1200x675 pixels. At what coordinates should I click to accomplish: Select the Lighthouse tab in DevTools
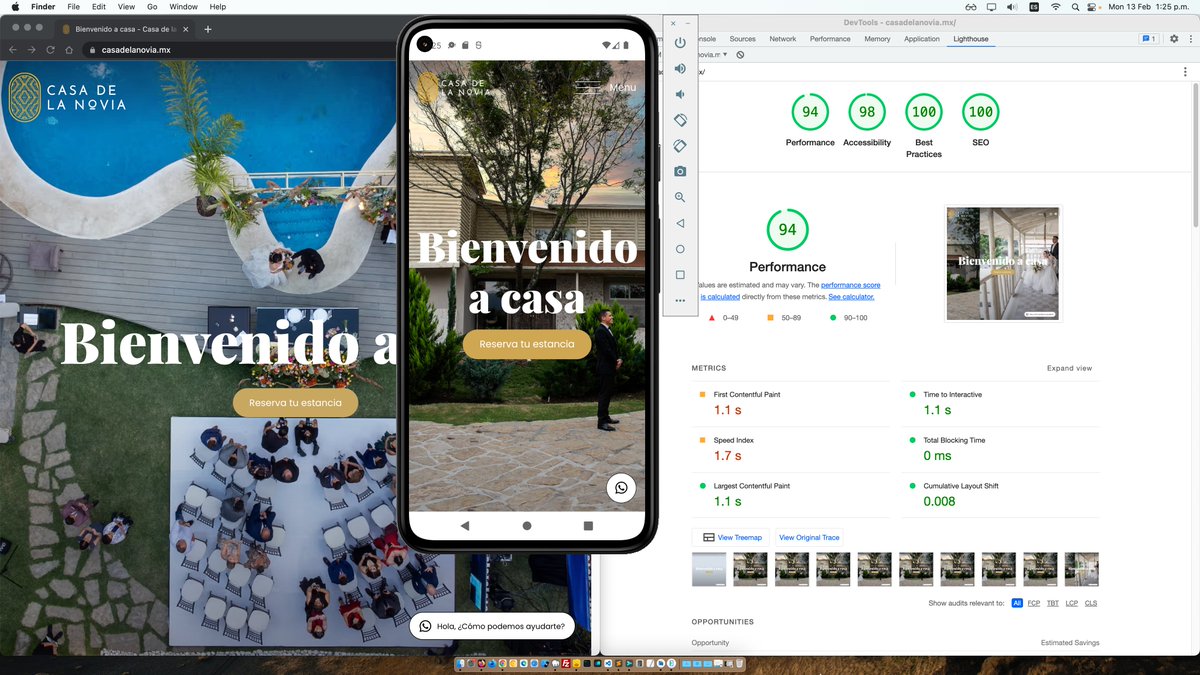pyautogui.click(x=970, y=39)
